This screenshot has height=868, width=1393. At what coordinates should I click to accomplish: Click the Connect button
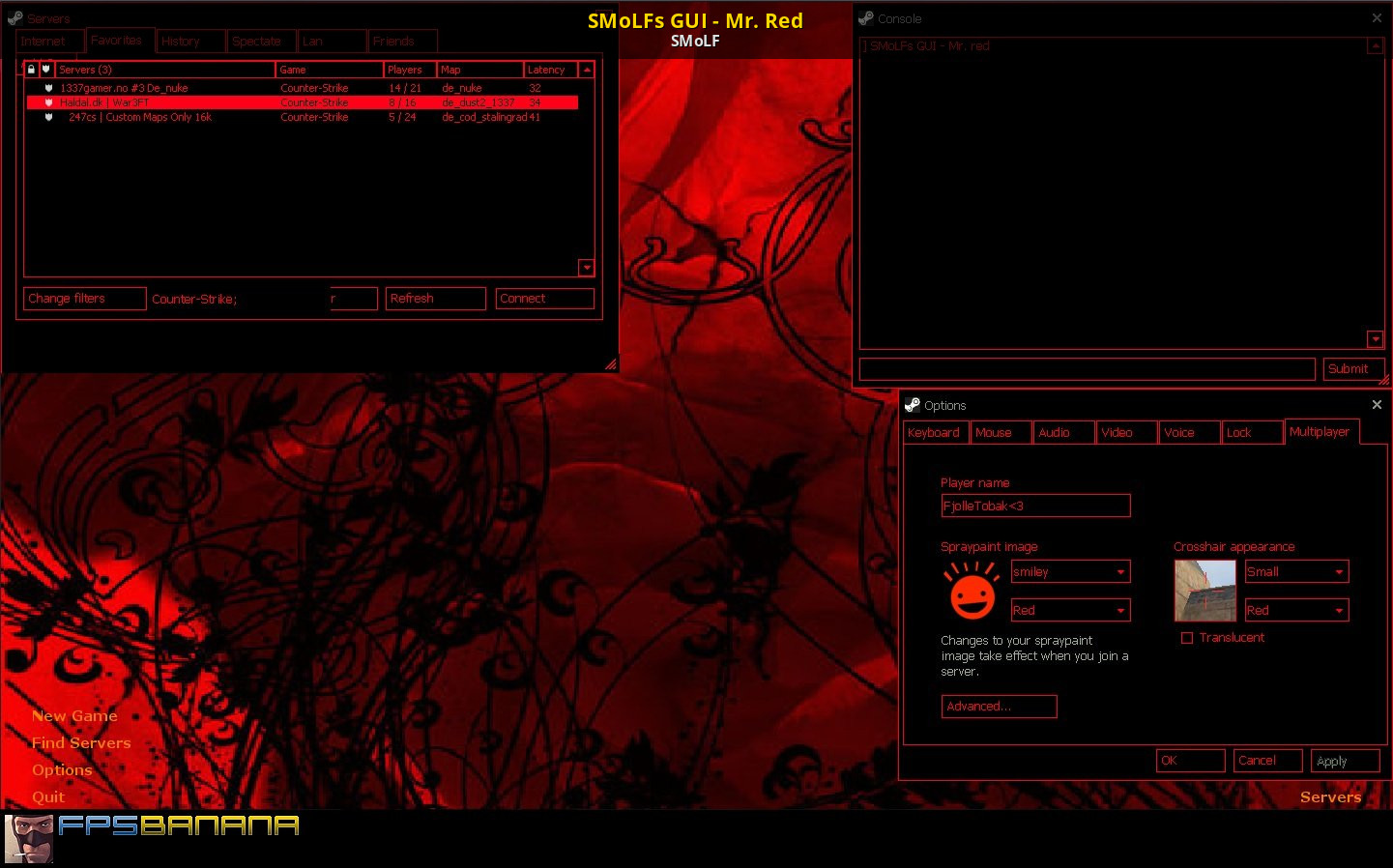click(x=544, y=299)
